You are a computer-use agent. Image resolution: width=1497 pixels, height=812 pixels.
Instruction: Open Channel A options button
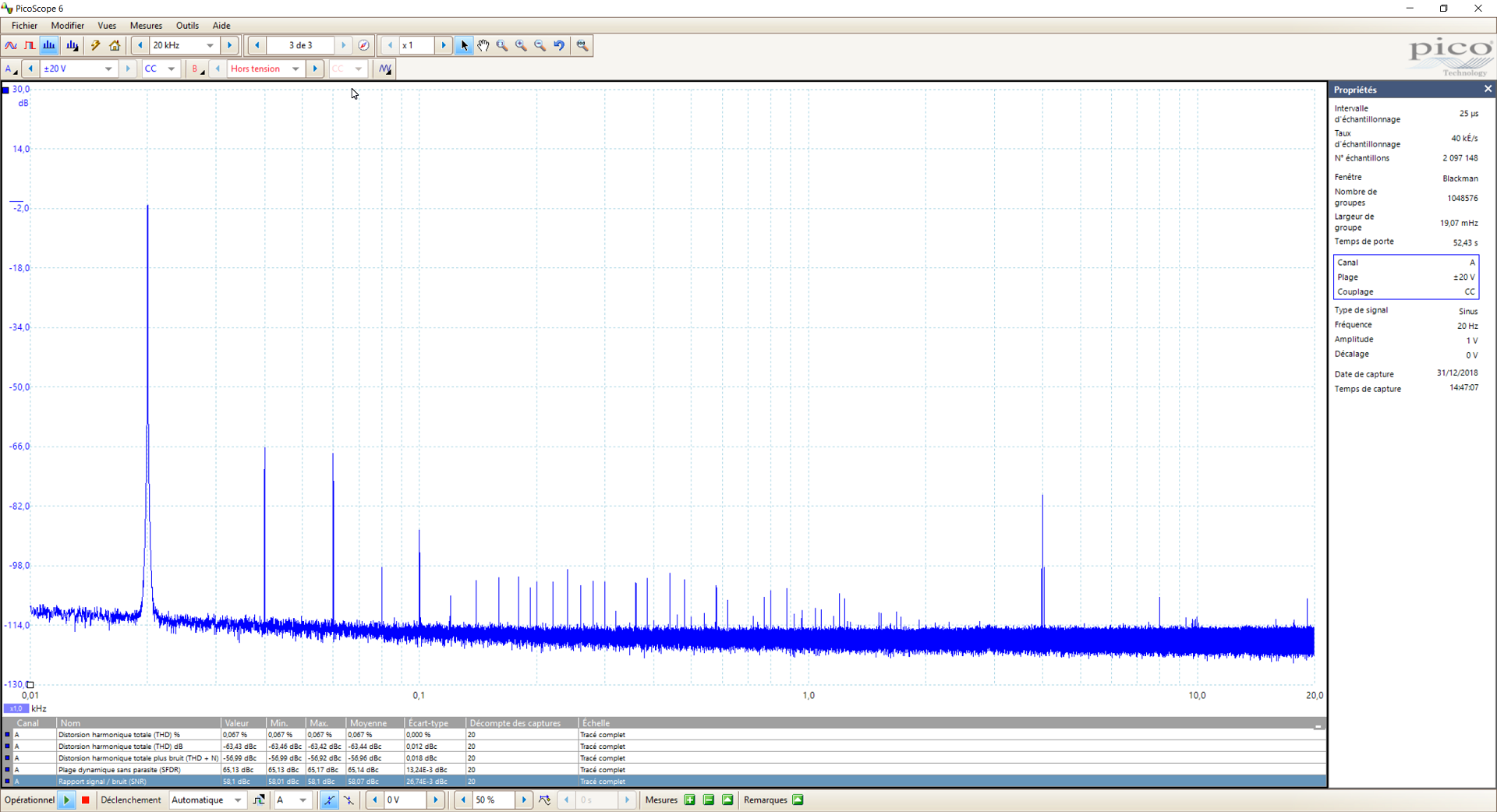click(x=11, y=69)
